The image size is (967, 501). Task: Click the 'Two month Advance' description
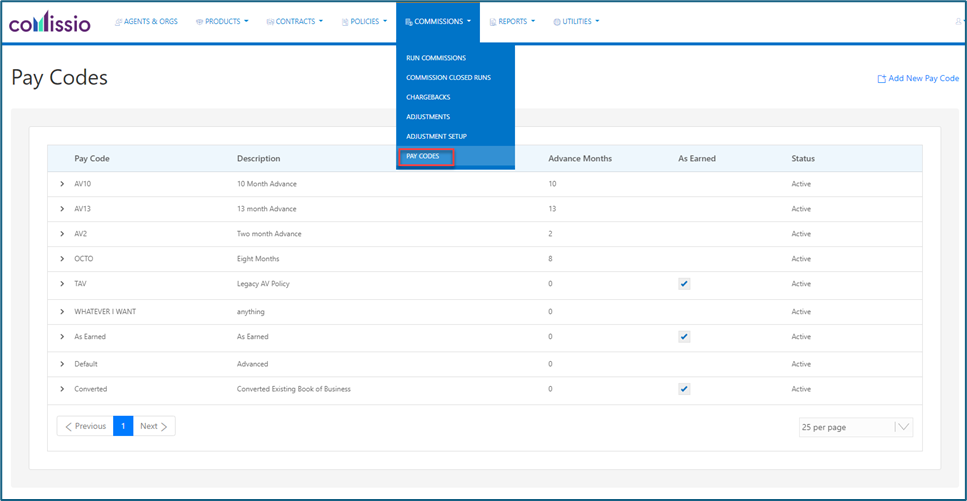click(x=269, y=234)
